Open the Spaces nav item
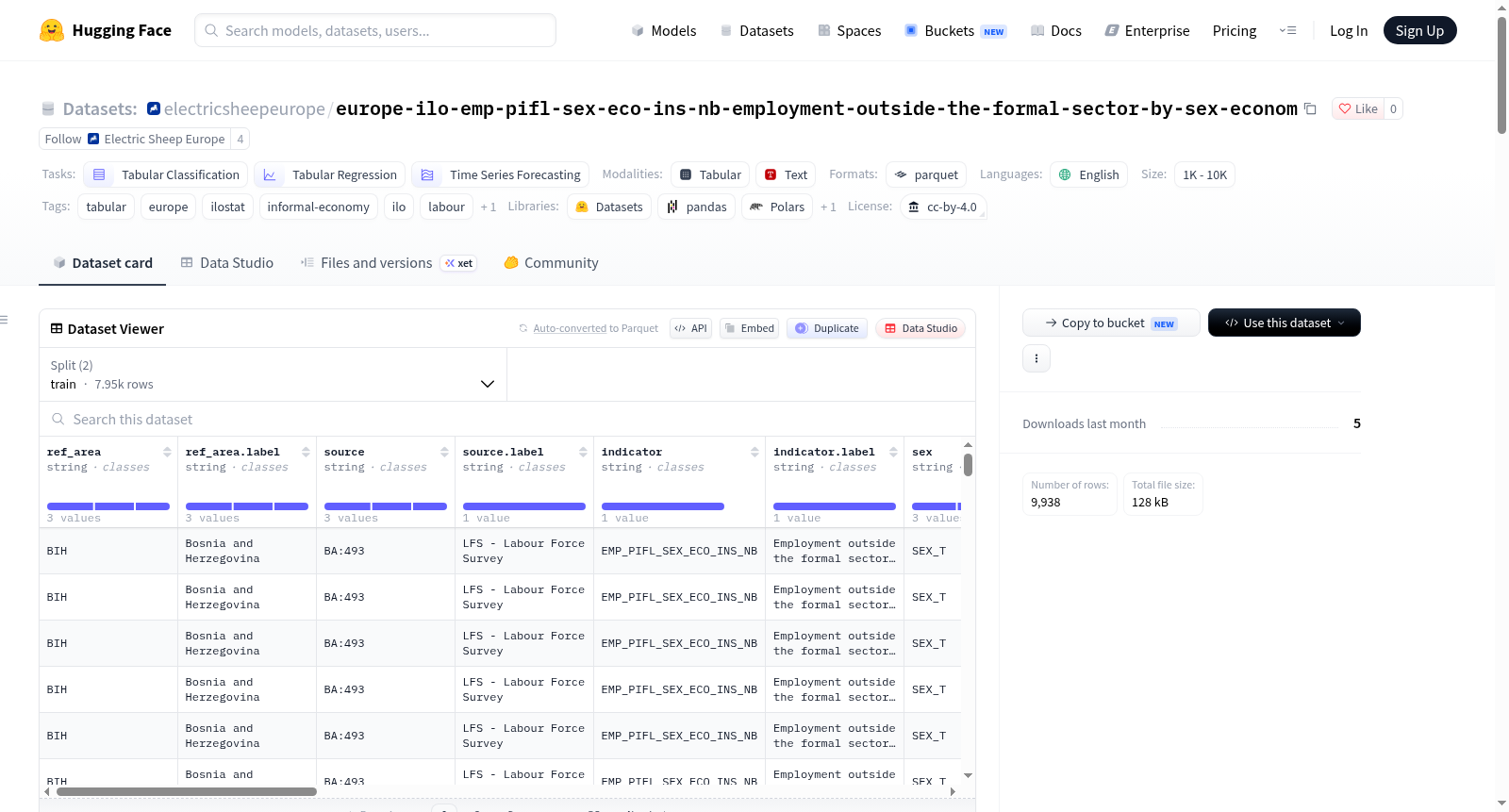1509x812 pixels. 849,31
